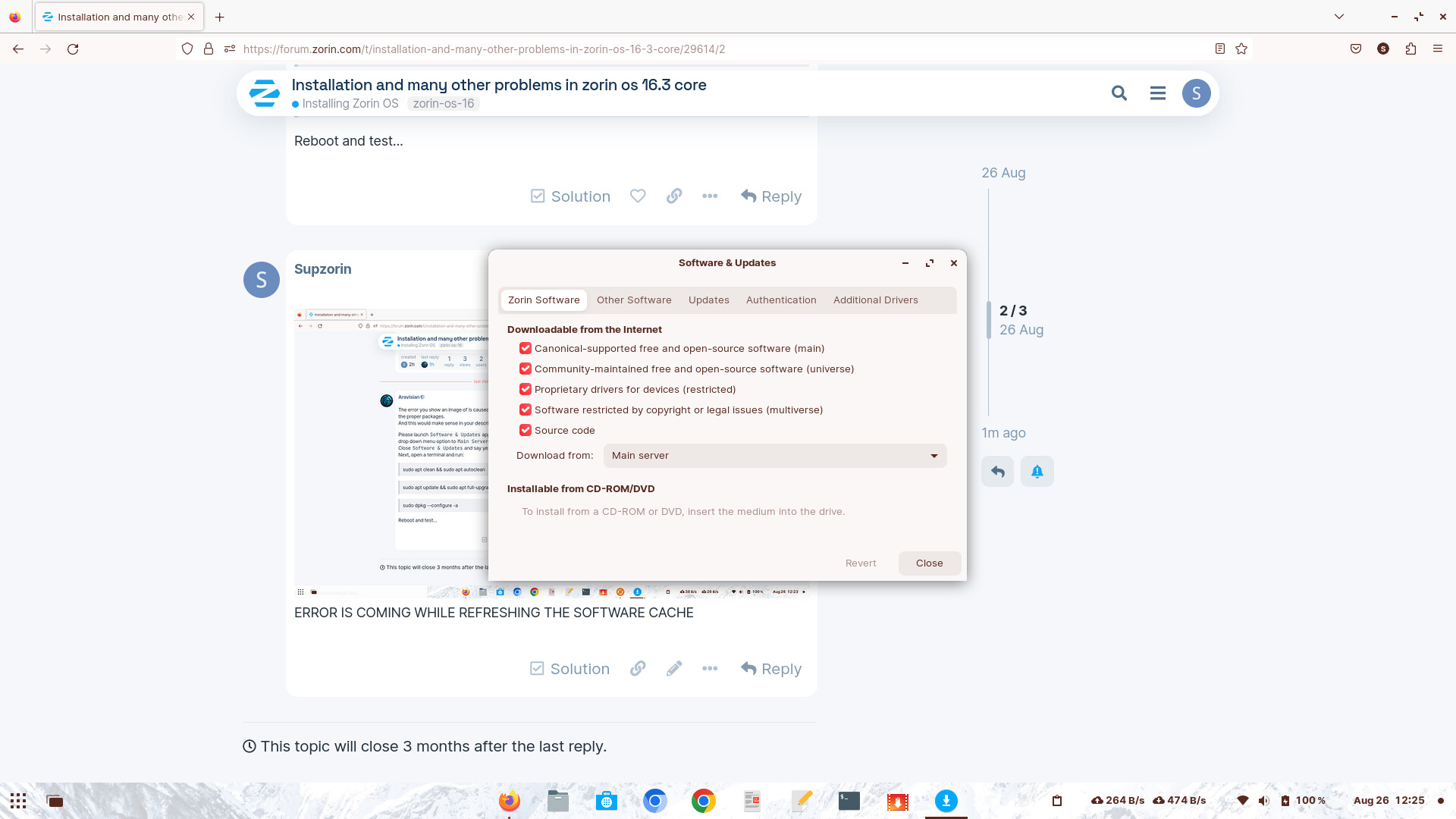
Task: Open the notification bell in timeline
Action: (x=1037, y=472)
